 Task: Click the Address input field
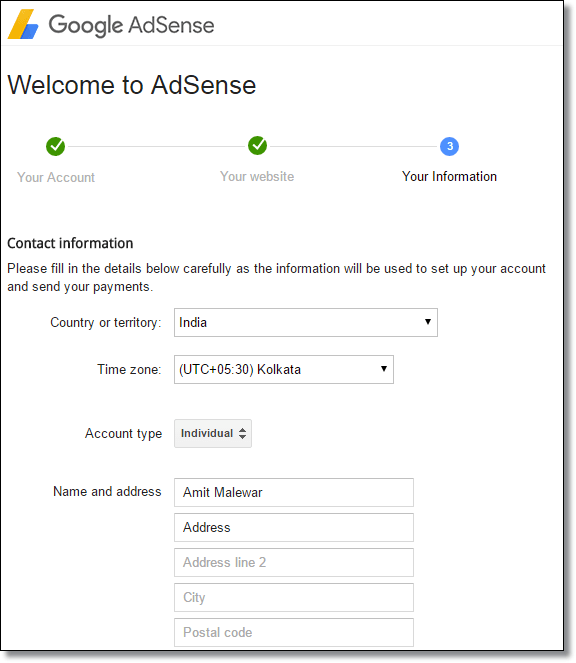pos(294,528)
